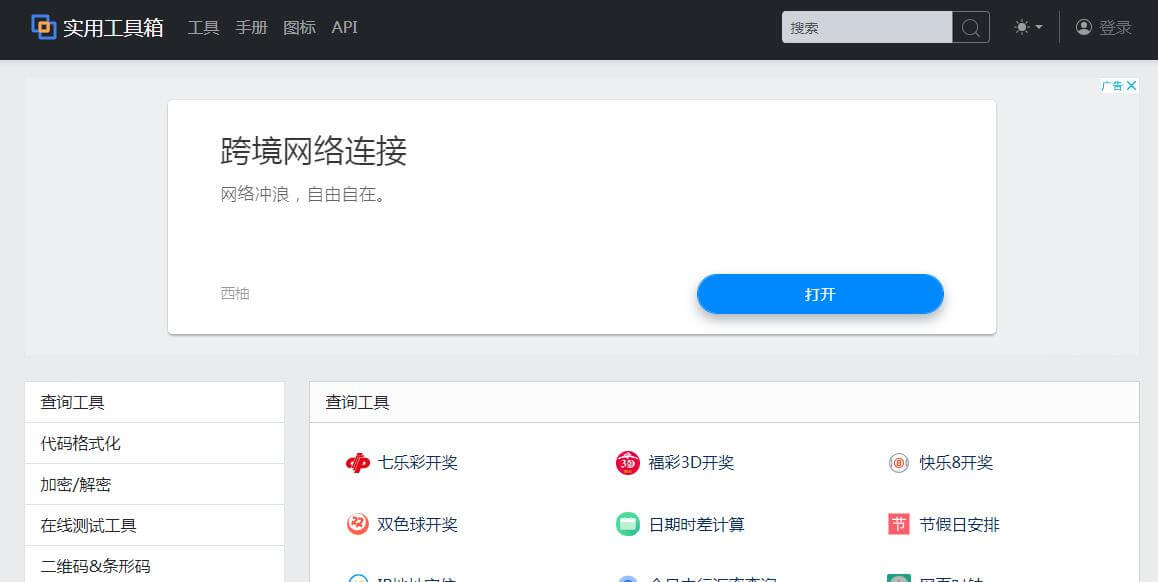The height and width of the screenshot is (582, 1158).
Task: Click the search magnifier icon
Action: pyautogui.click(x=970, y=28)
